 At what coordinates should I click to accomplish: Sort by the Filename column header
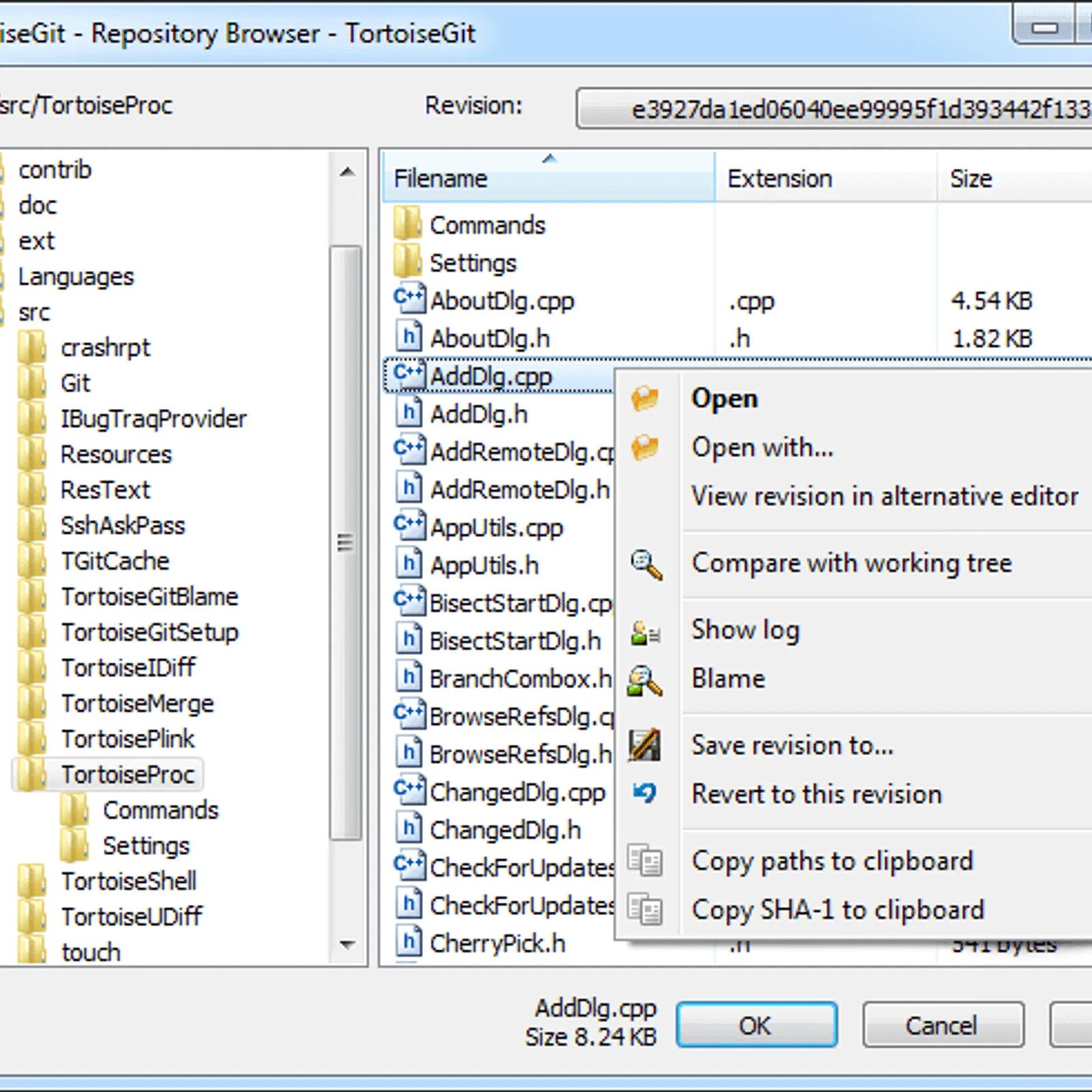[549, 178]
